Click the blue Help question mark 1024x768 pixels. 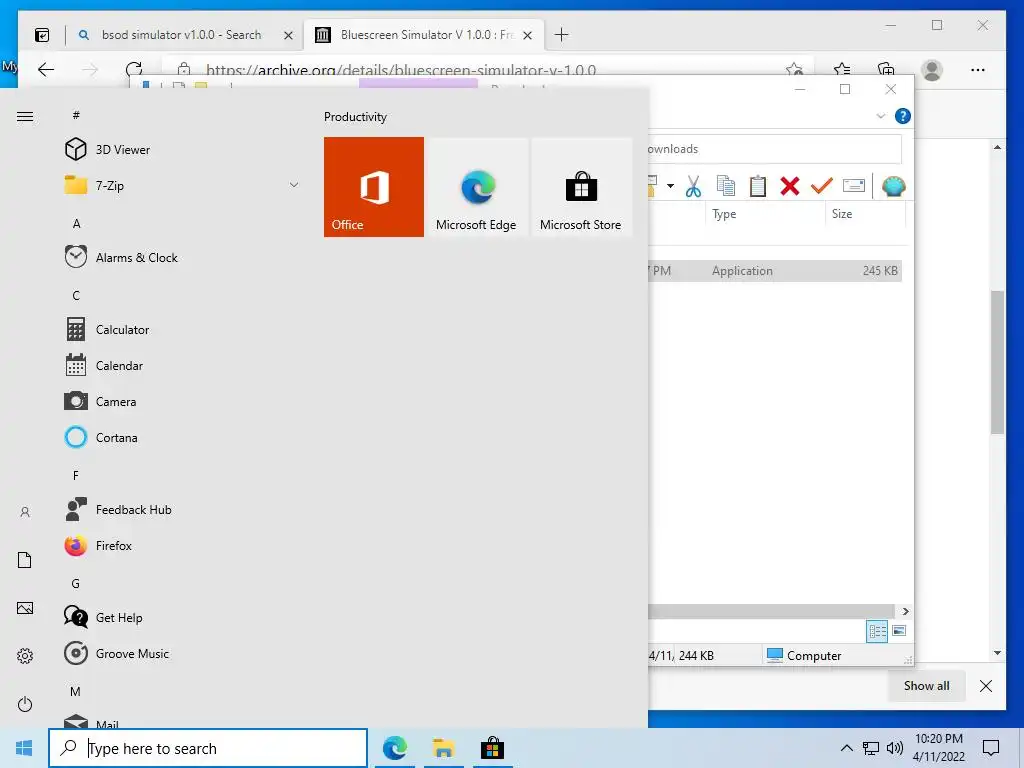click(903, 116)
